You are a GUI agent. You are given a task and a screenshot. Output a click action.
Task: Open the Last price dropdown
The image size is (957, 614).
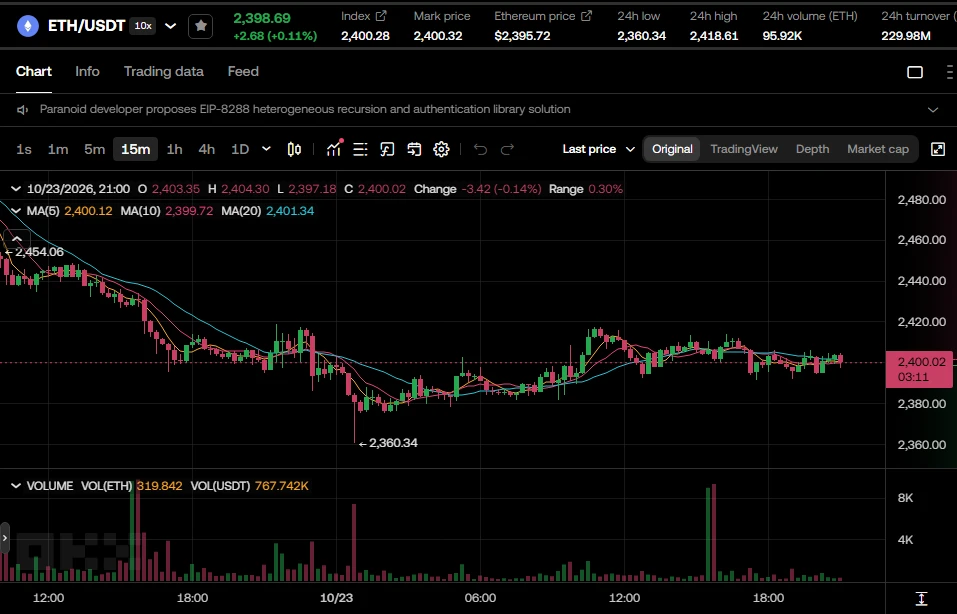pyautogui.click(x=599, y=149)
